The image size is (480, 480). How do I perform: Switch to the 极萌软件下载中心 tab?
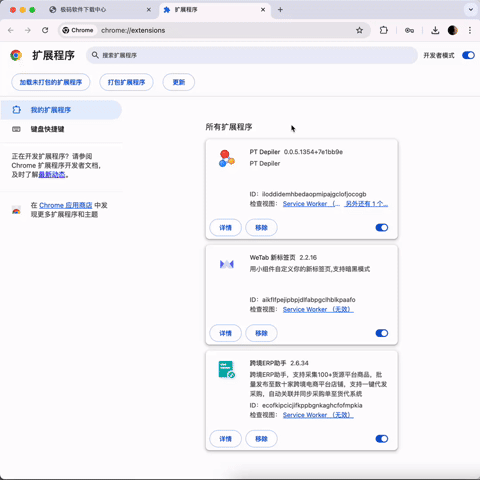[x=100, y=10]
